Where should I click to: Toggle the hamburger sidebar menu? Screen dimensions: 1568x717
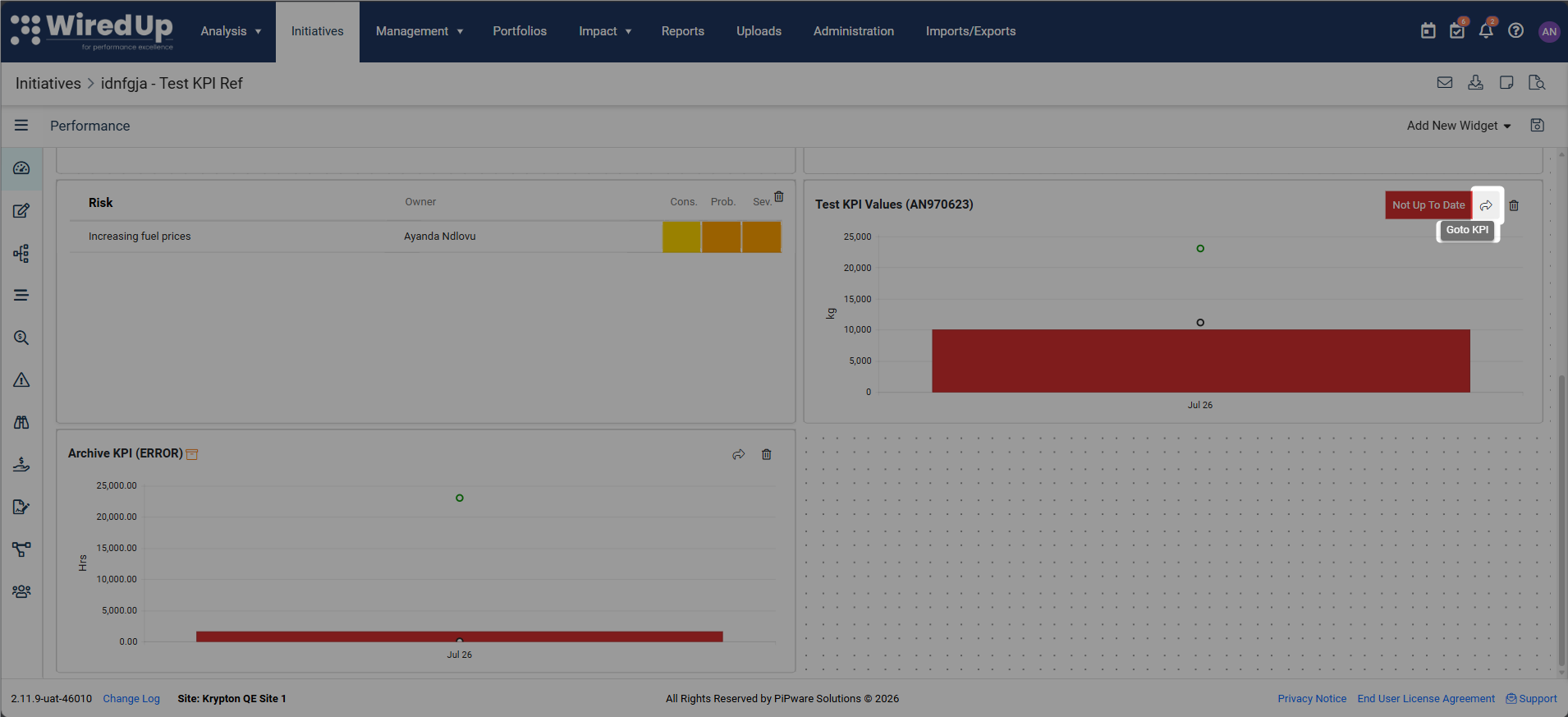pos(21,126)
